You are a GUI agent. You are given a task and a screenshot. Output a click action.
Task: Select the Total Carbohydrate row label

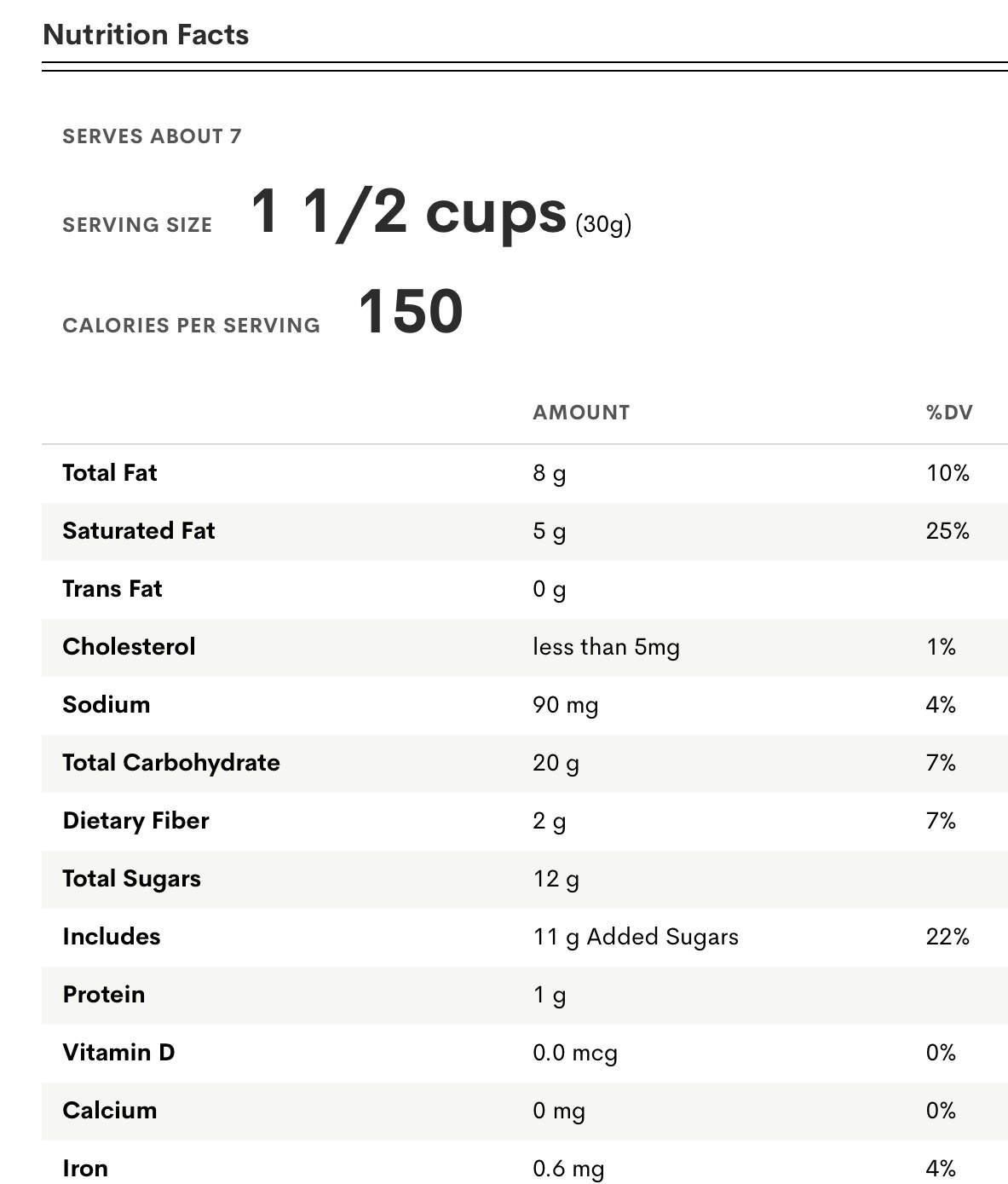(x=171, y=763)
